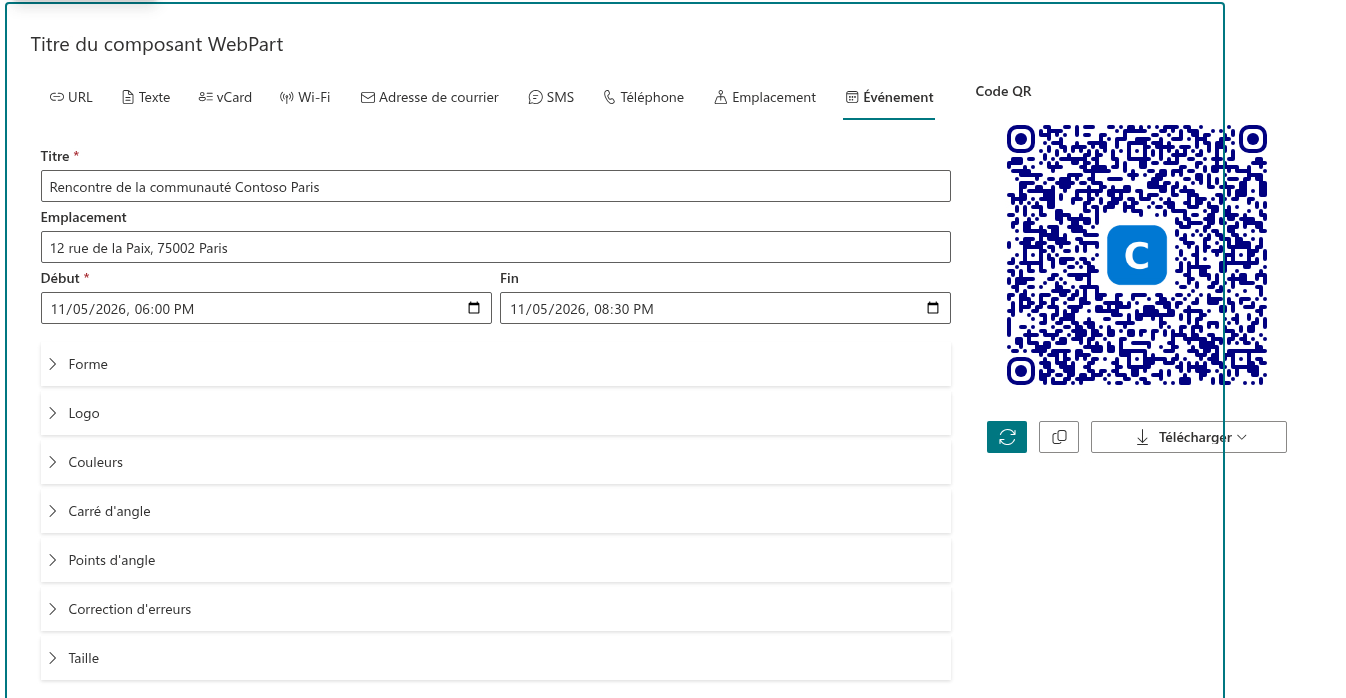Switch to the Texte tab
Viewport: 1346px width, 698px height.
[146, 98]
